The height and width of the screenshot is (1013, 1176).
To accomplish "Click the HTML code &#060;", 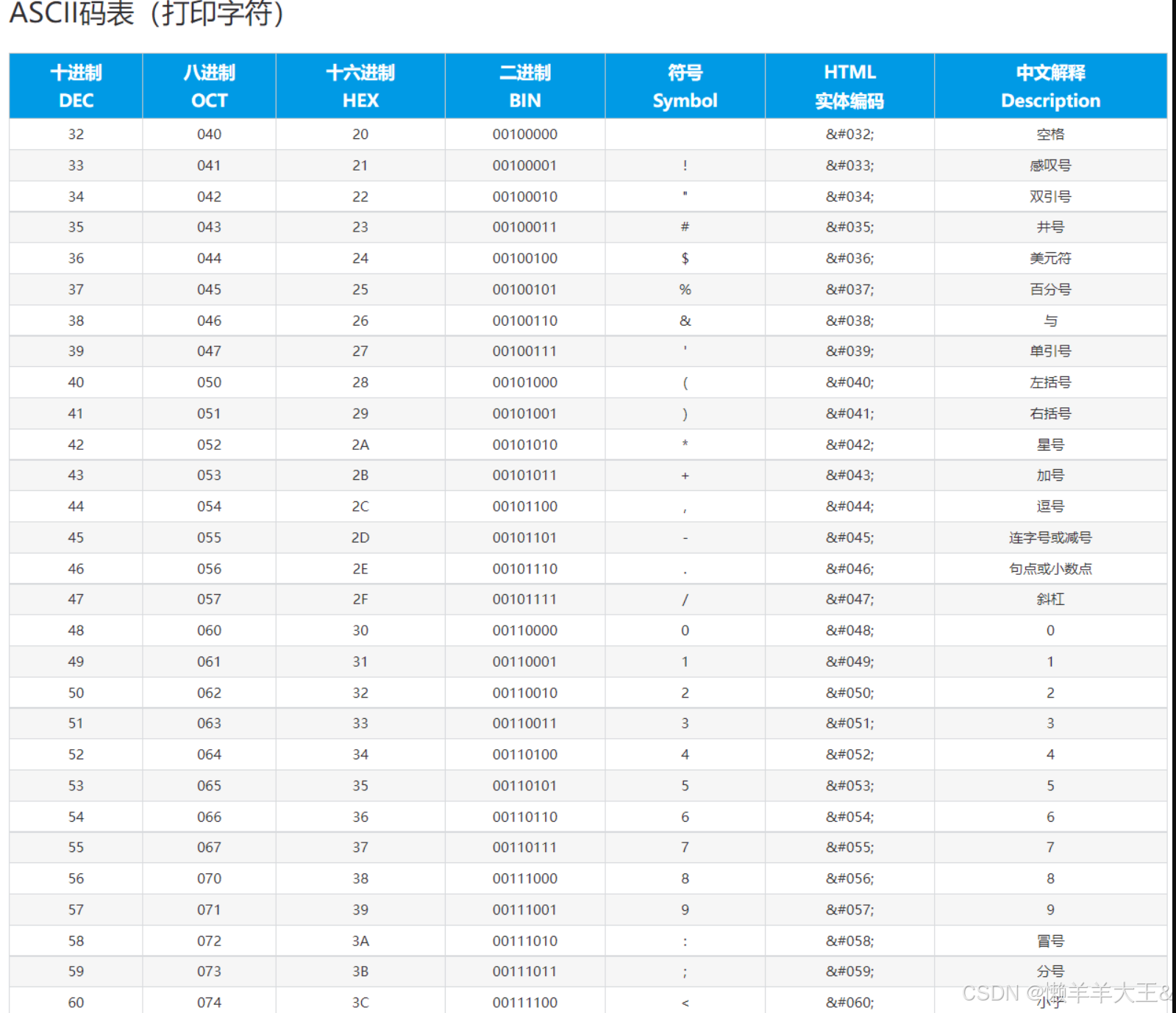I will click(x=849, y=1003).
